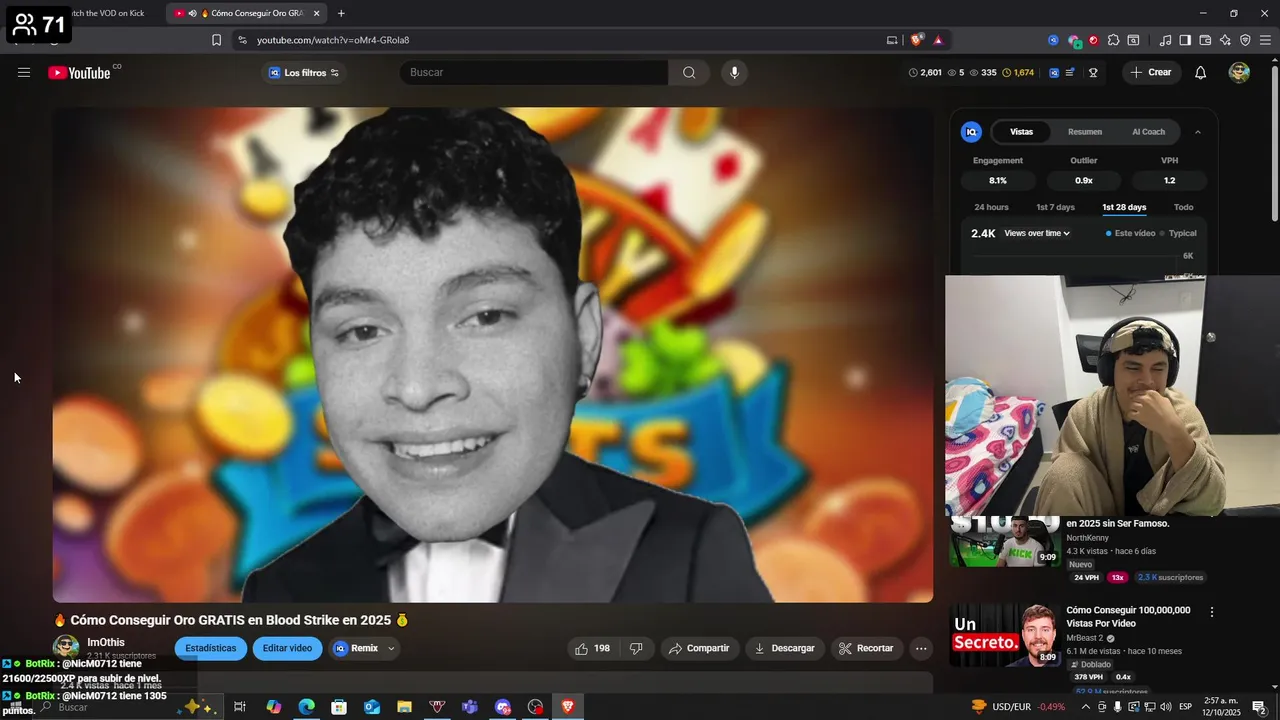Open Brave Rewards triangle icon
This screenshot has width=1280, height=720.
pos(938,40)
